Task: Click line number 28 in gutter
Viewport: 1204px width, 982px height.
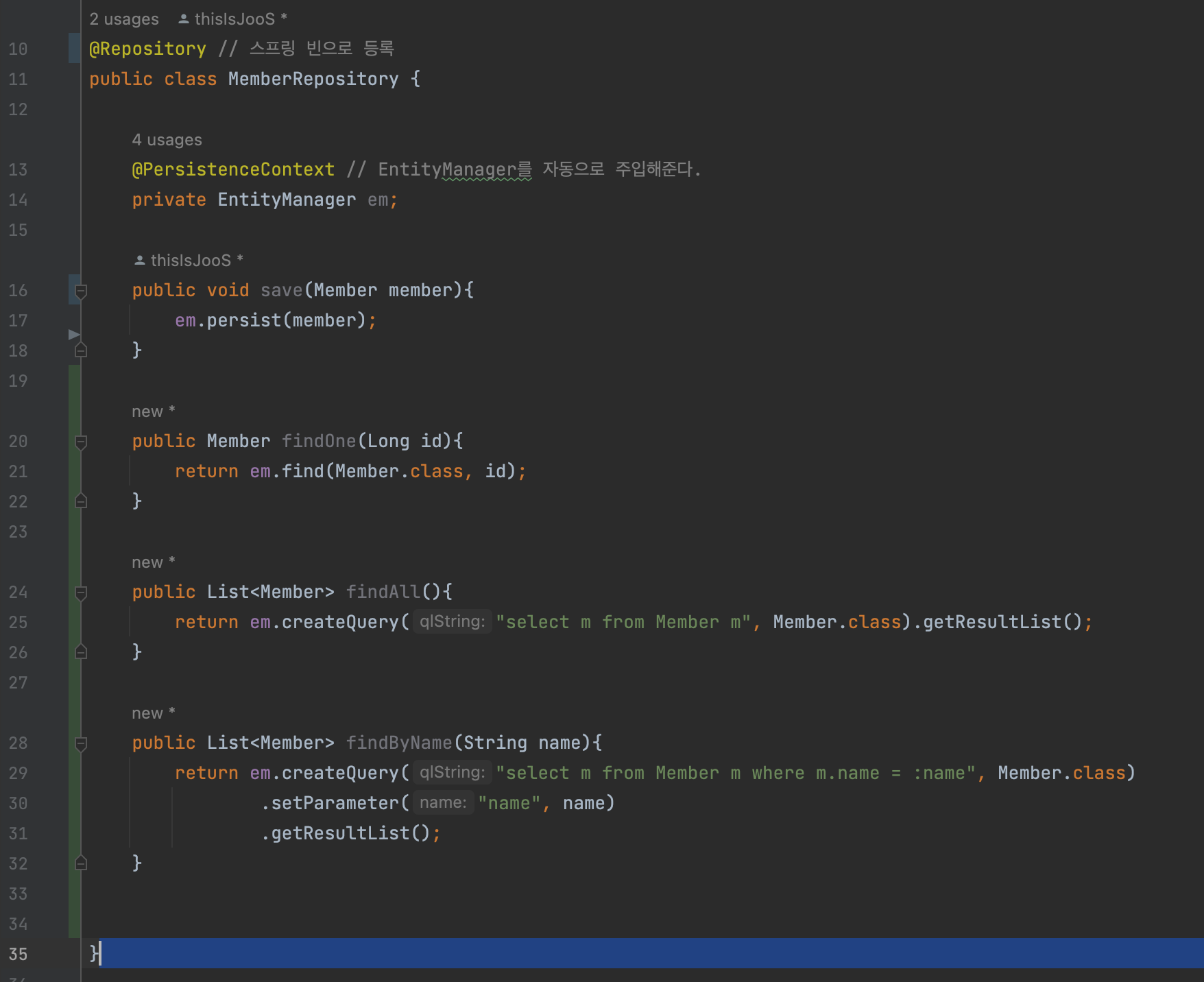Action: (x=18, y=743)
